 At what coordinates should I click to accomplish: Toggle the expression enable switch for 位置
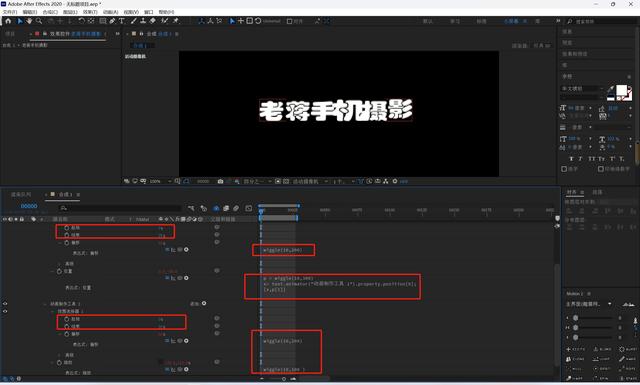click(x=167, y=278)
